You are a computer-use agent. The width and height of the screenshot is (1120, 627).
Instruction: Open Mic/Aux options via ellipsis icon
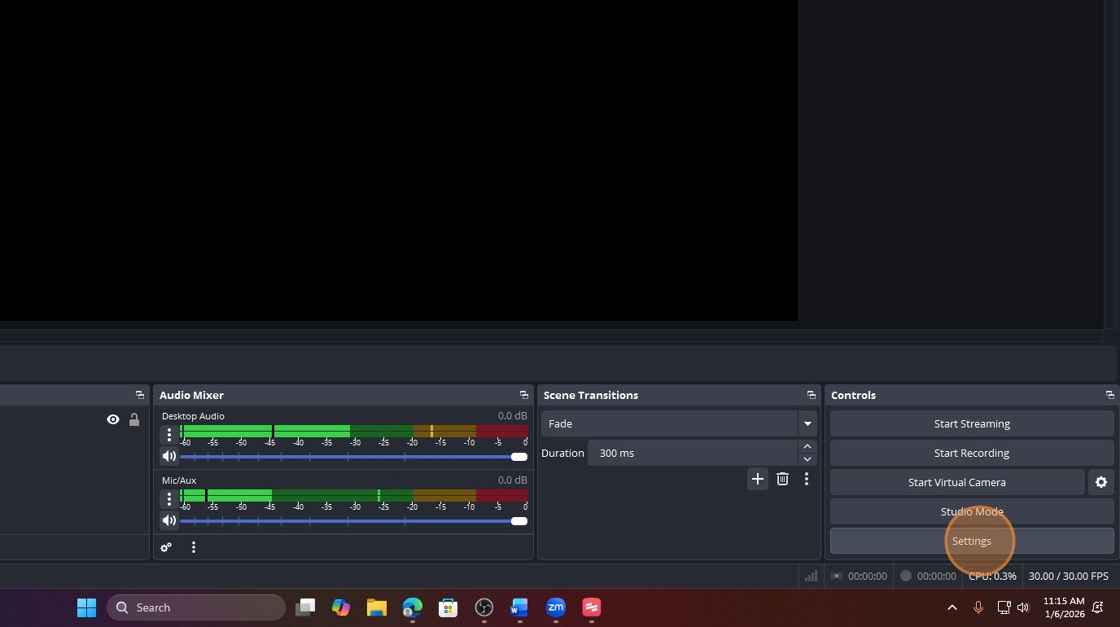[169, 498]
